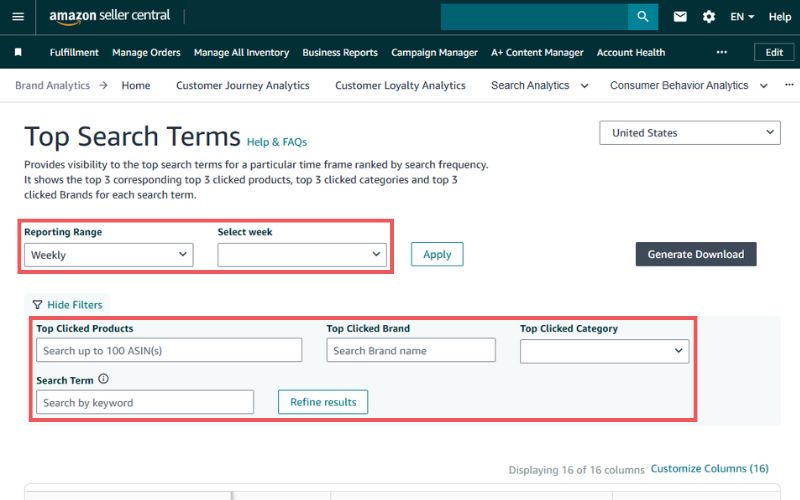Screen dimensions: 800x500
Task: Click the Search by keyword field
Action: click(145, 402)
